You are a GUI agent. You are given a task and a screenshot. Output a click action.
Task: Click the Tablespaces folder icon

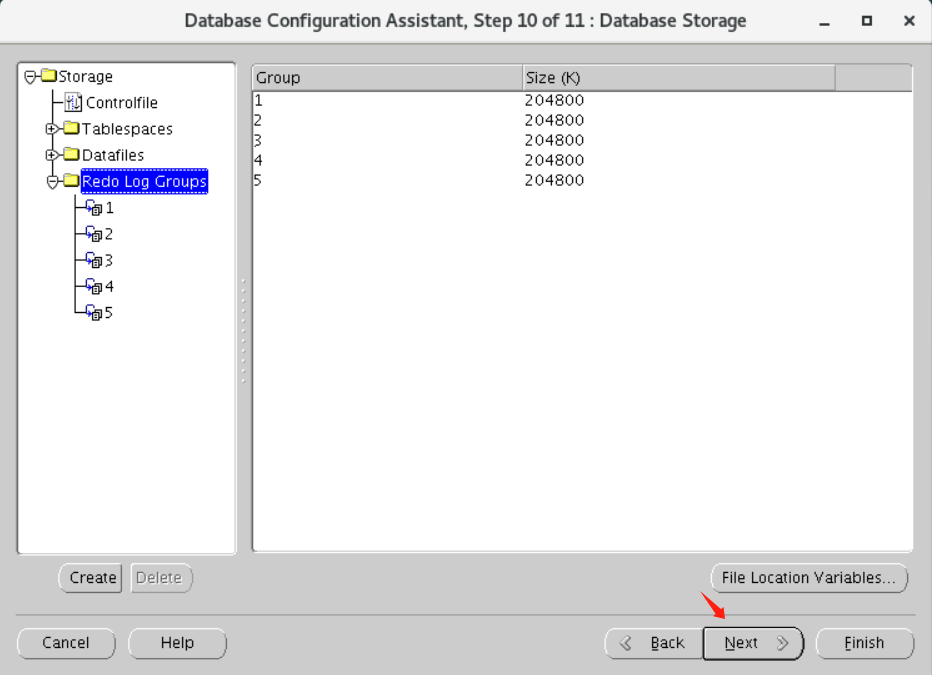coord(71,128)
